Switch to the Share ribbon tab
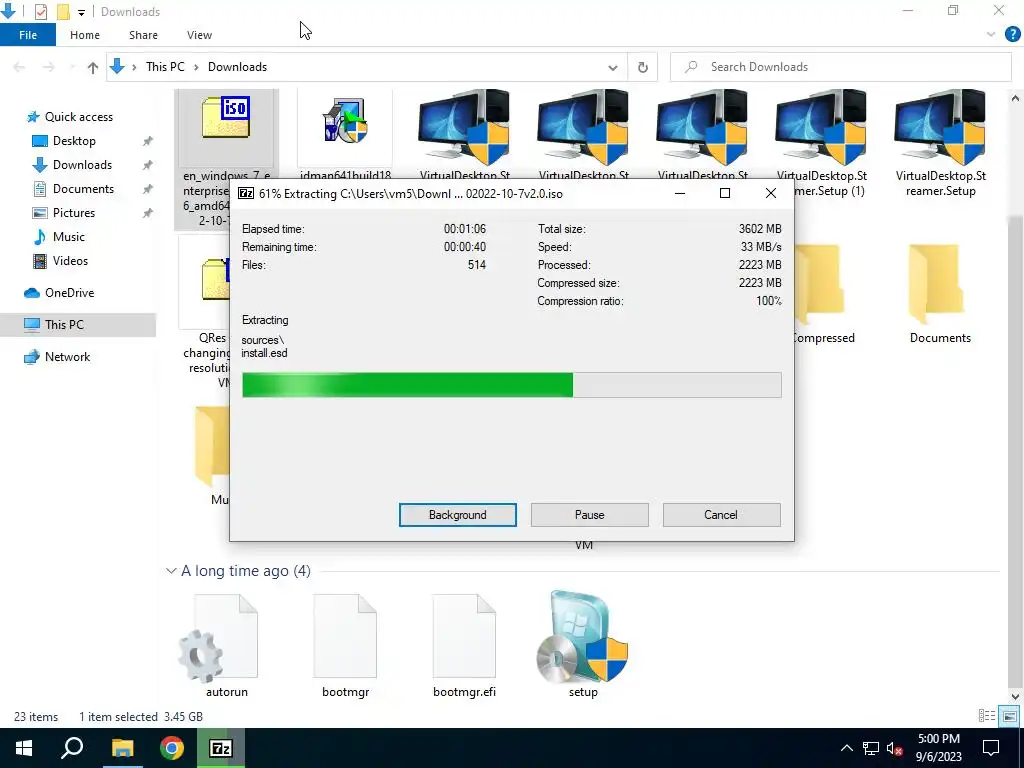1024x768 pixels. [x=143, y=35]
